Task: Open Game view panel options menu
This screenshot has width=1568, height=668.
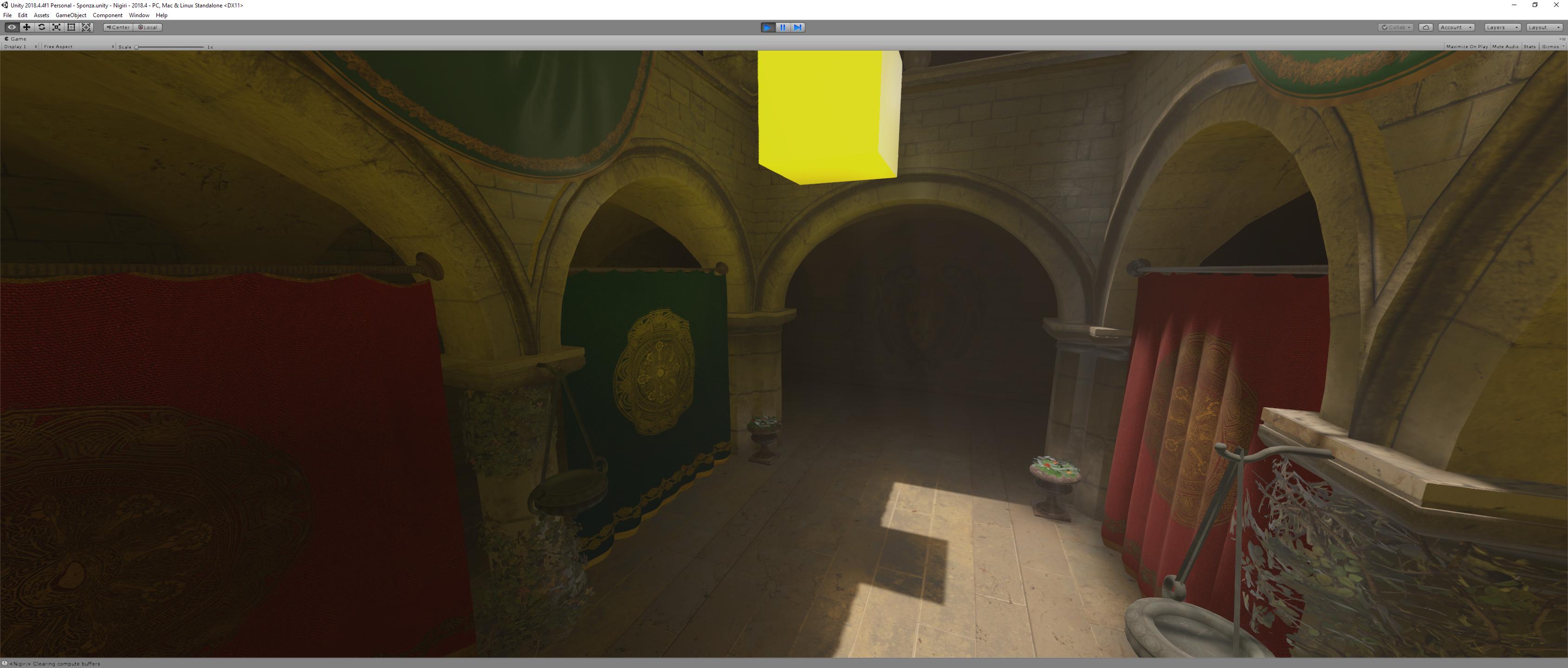Action: (x=1562, y=39)
